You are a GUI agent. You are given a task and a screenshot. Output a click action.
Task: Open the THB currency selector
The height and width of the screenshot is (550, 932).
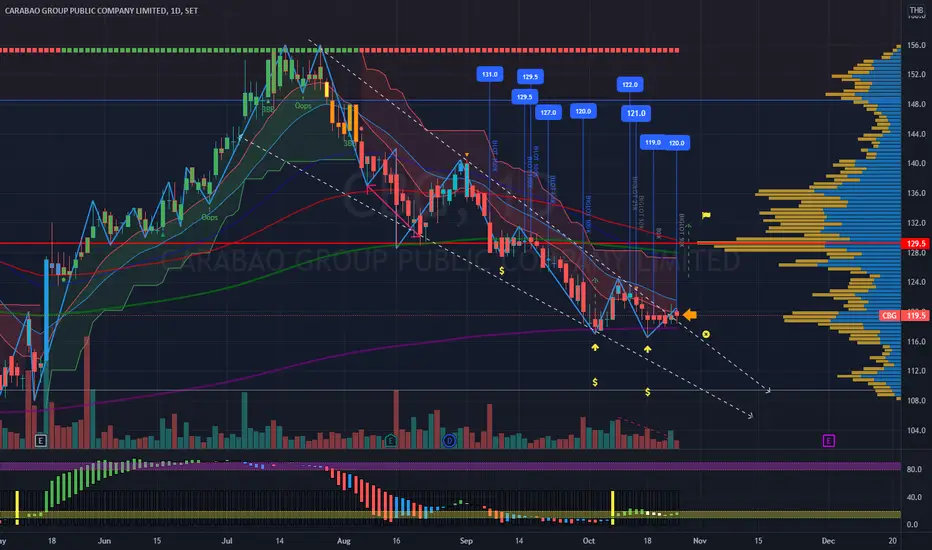coord(916,10)
